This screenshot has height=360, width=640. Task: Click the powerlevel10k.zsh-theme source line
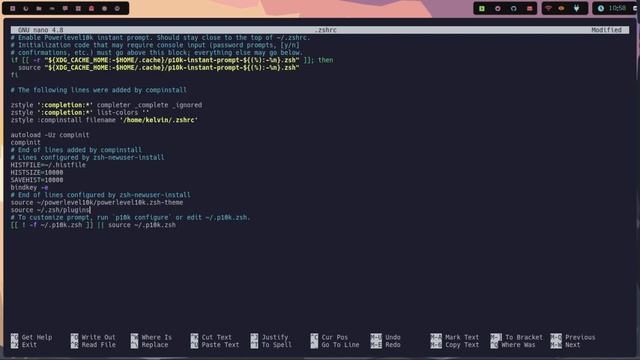pos(97,202)
